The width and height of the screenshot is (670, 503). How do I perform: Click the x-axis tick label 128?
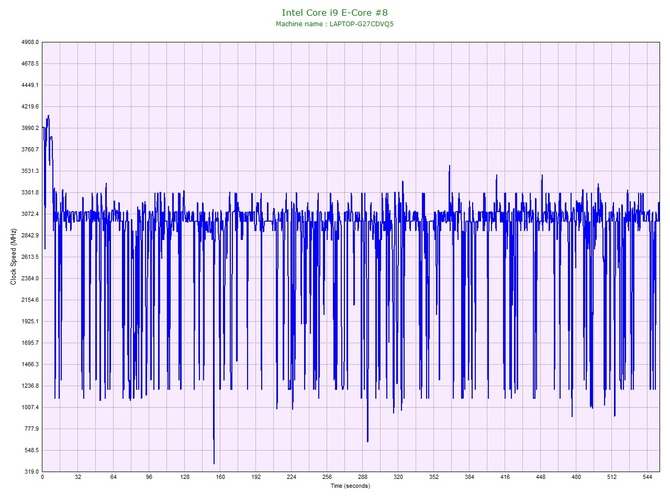point(185,477)
